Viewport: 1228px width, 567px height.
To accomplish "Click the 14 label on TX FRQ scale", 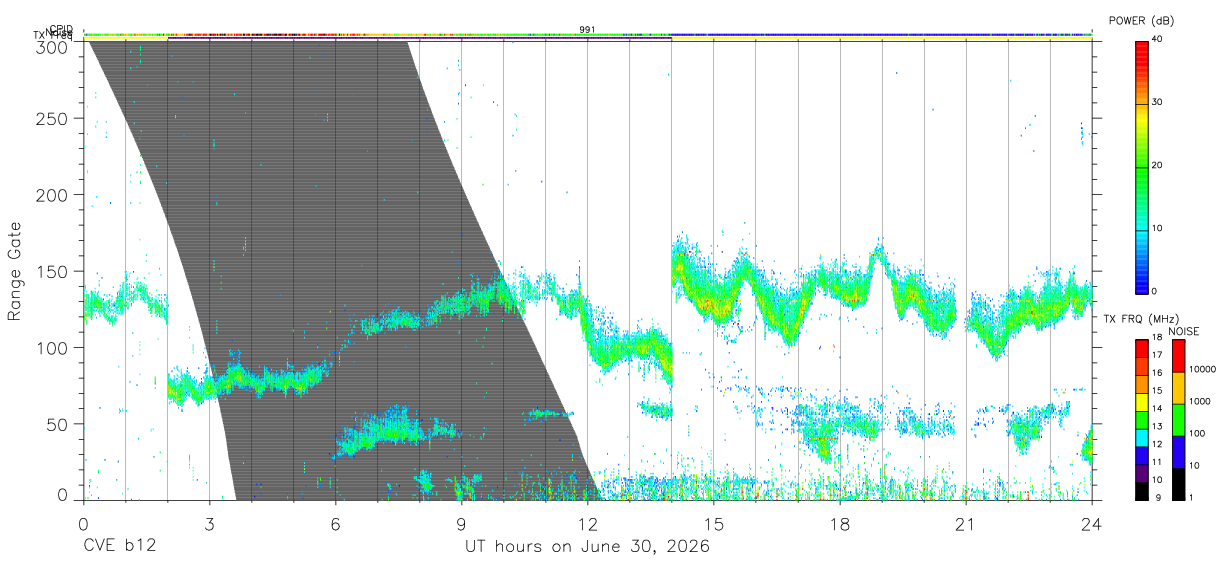I will [x=1157, y=409].
